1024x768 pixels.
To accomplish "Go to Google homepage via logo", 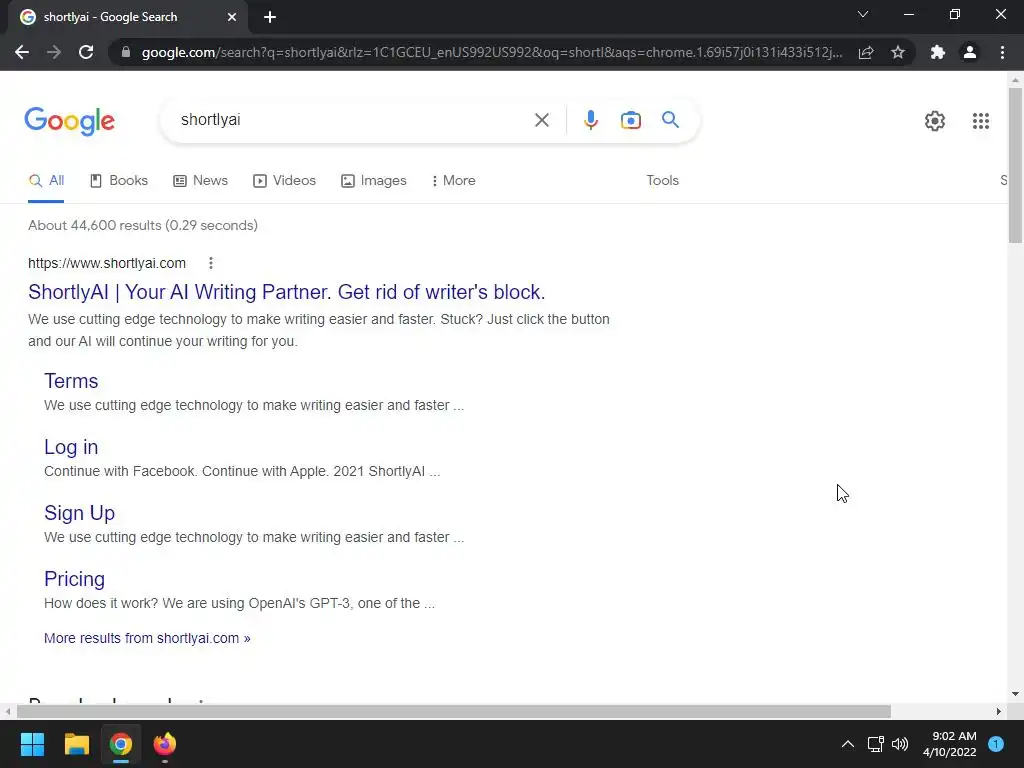I will [69, 121].
